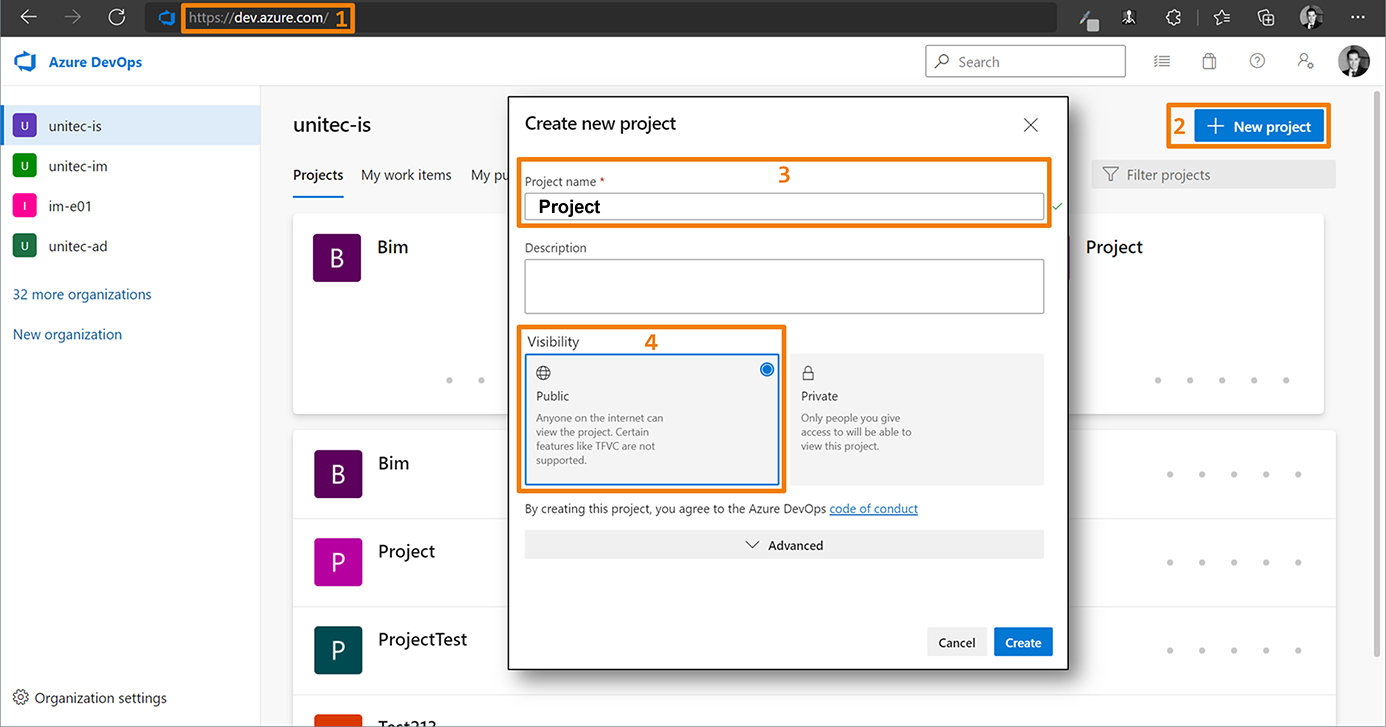Click the help question mark icon
The height and width of the screenshot is (727, 1386).
click(x=1257, y=61)
